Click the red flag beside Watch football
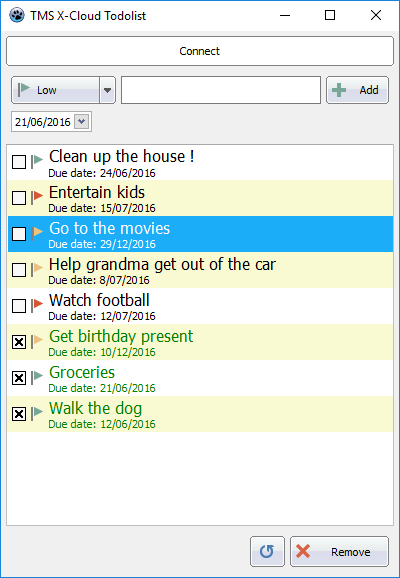This screenshot has height=578, width=400. (37, 305)
